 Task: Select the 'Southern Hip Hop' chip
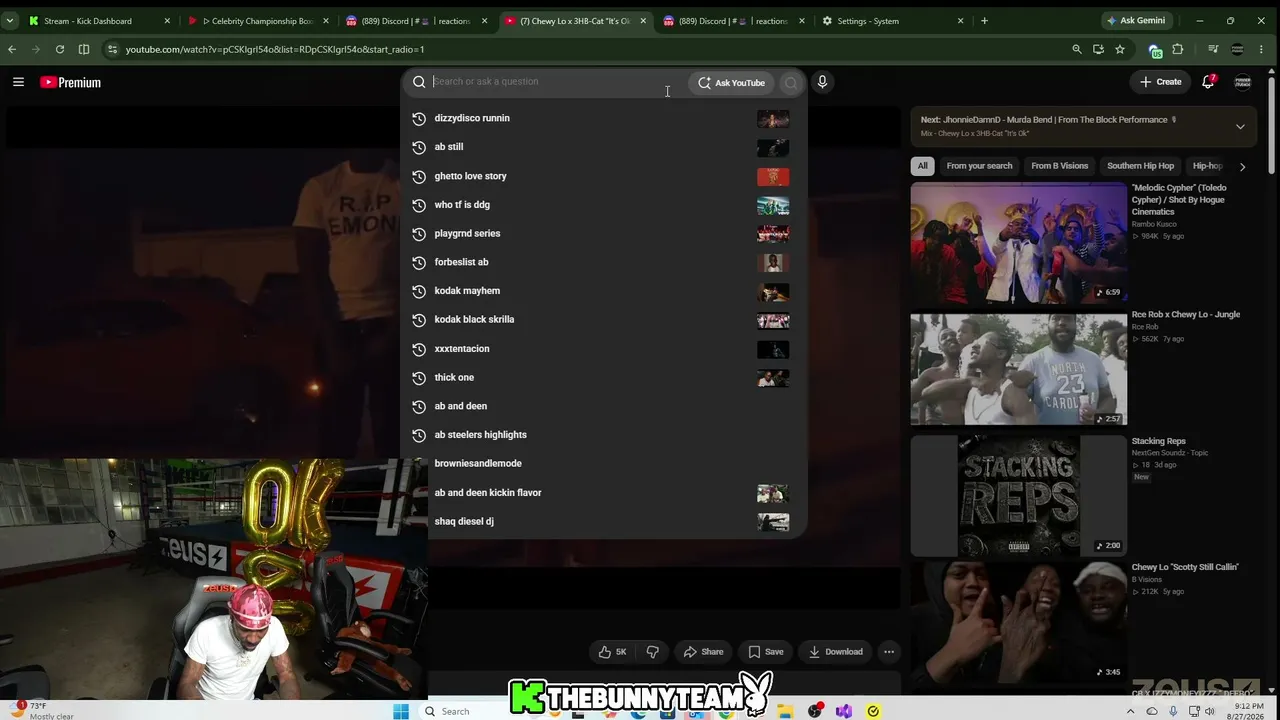(x=1140, y=166)
